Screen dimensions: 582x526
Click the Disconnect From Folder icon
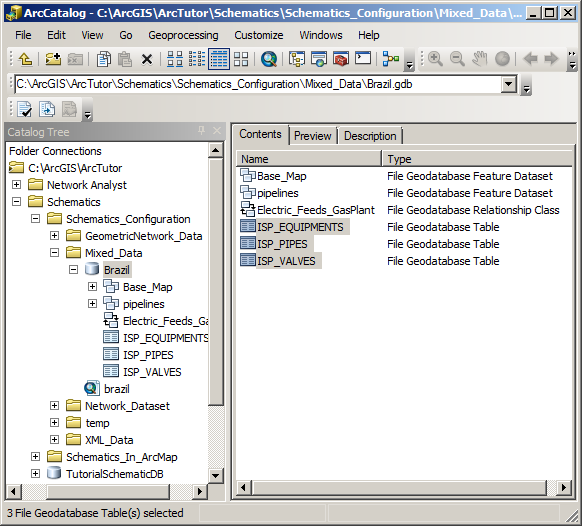[x=75, y=59]
